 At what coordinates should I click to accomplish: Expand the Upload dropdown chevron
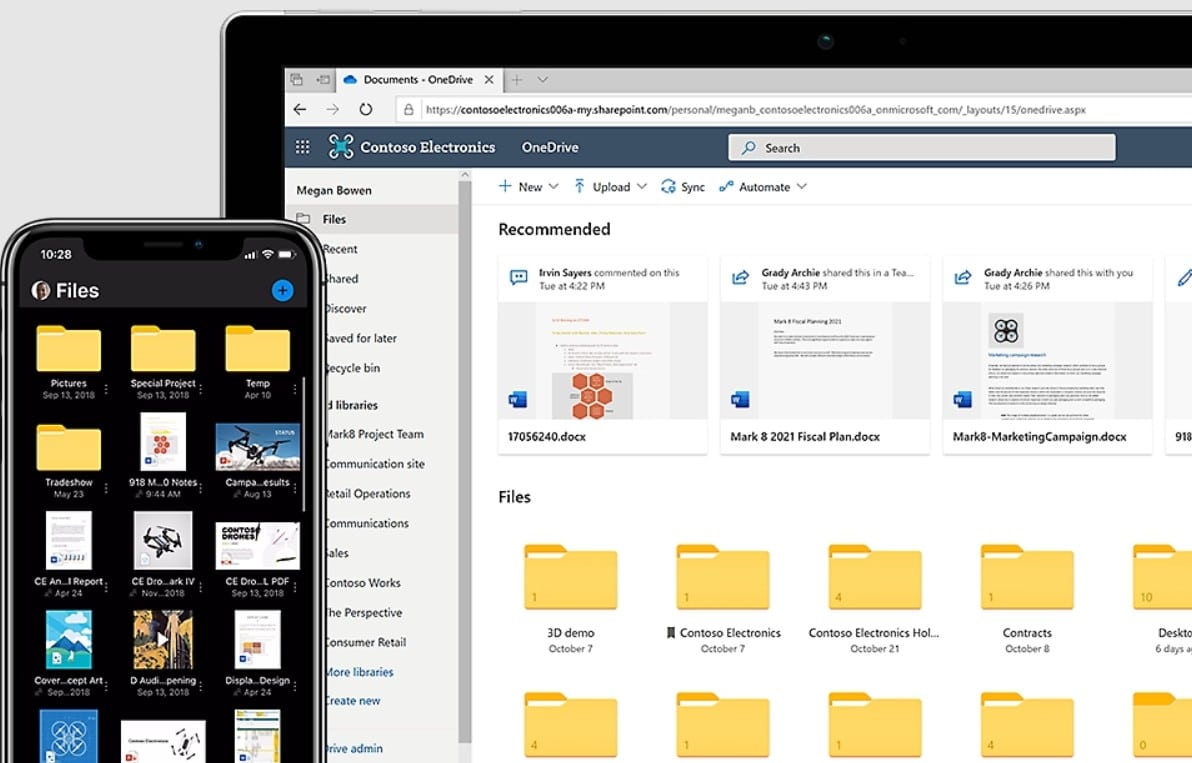642,186
